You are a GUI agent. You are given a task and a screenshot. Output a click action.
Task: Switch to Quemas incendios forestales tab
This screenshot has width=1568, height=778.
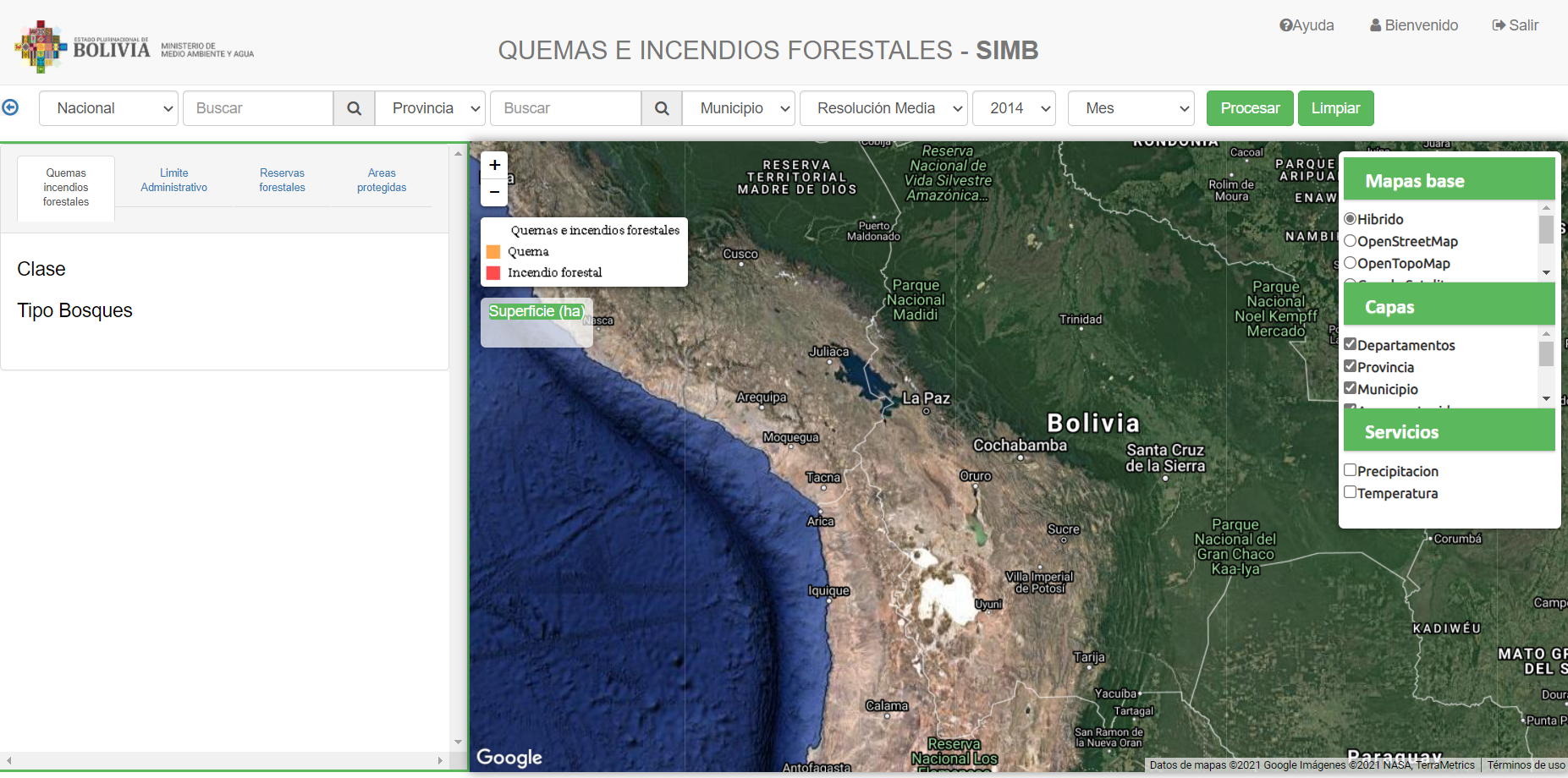coord(66,188)
